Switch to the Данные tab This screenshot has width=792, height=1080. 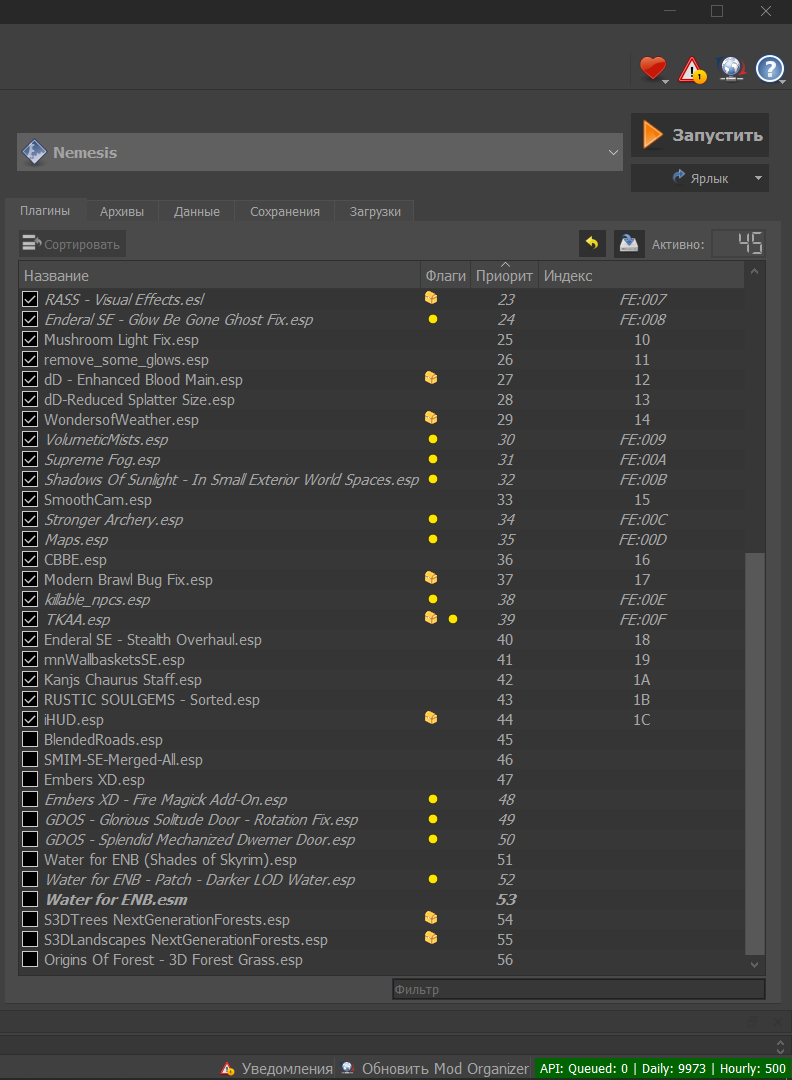(x=197, y=211)
